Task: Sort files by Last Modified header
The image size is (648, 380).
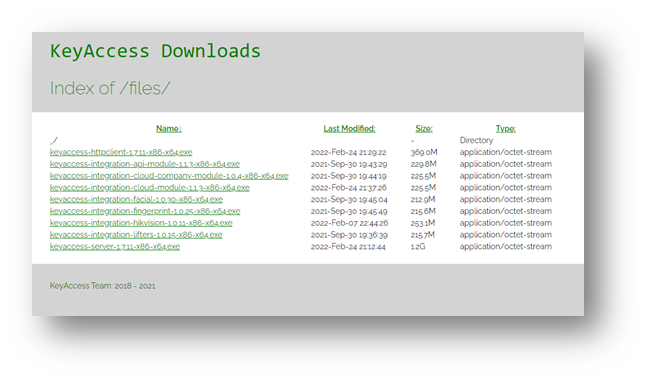Action: [349, 128]
